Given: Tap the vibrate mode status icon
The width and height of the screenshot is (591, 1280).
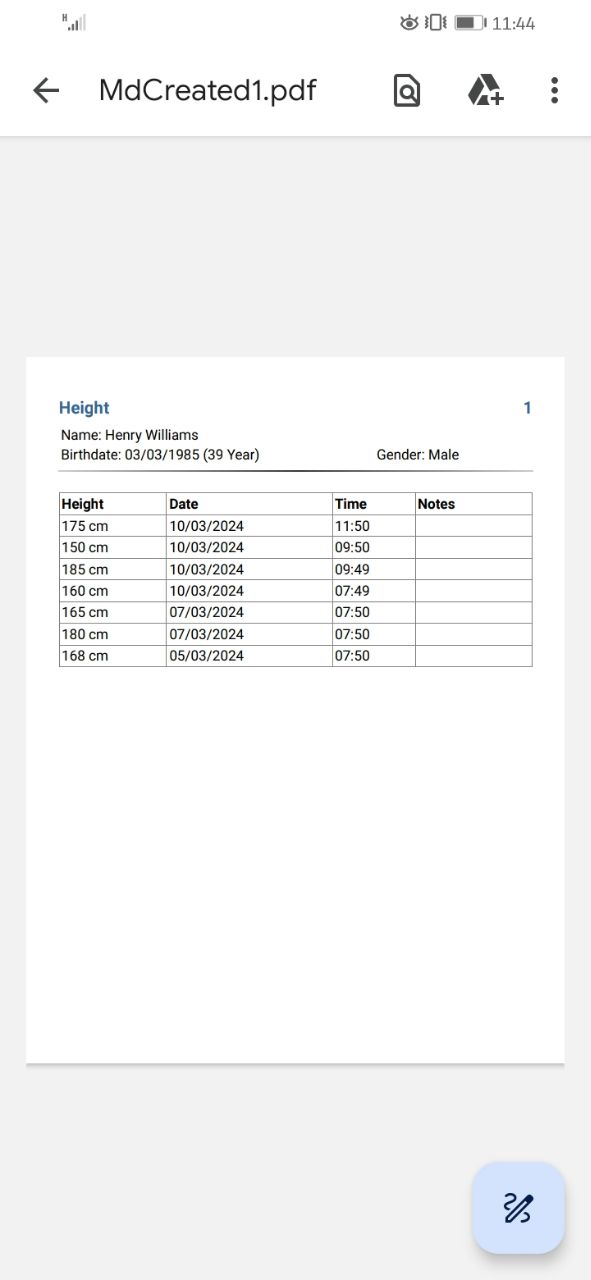Looking at the screenshot, I should pyautogui.click(x=435, y=22).
